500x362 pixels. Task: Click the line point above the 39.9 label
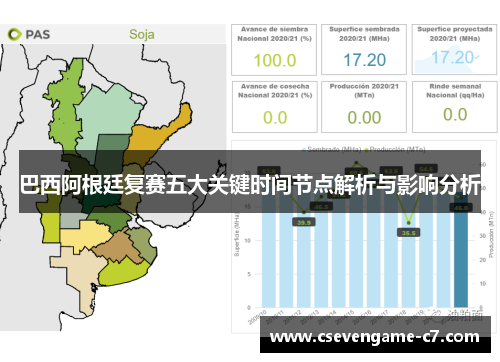click(x=304, y=212)
